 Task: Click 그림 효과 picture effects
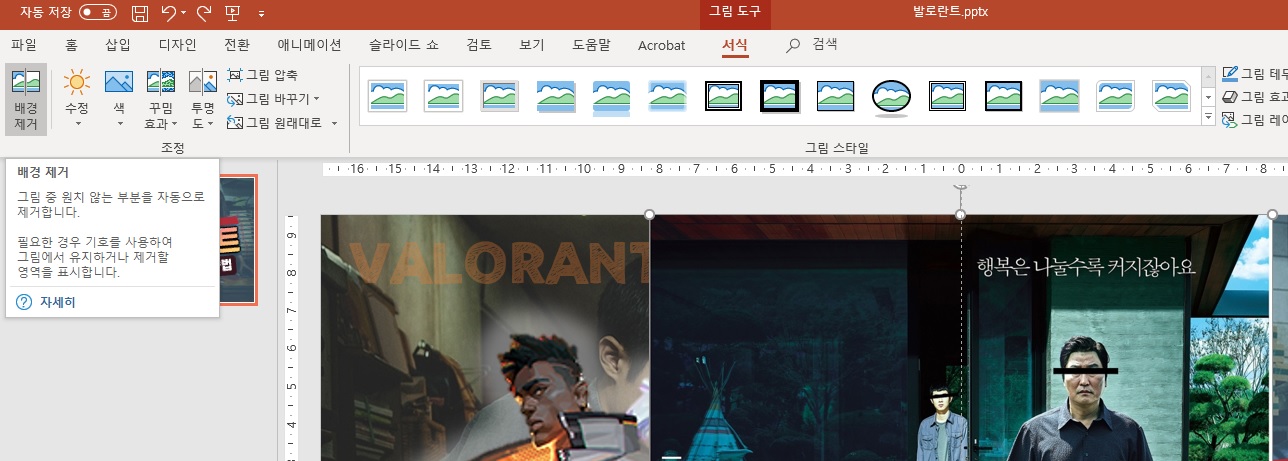[x=1255, y=97]
